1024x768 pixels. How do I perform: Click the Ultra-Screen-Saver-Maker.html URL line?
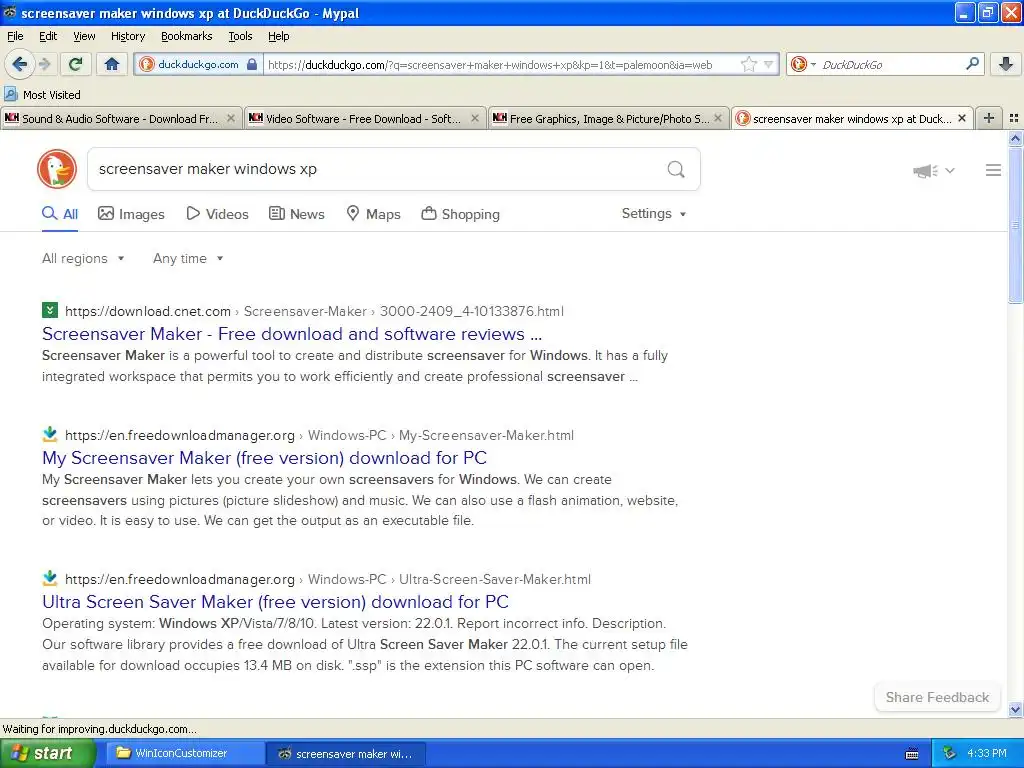point(328,579)
